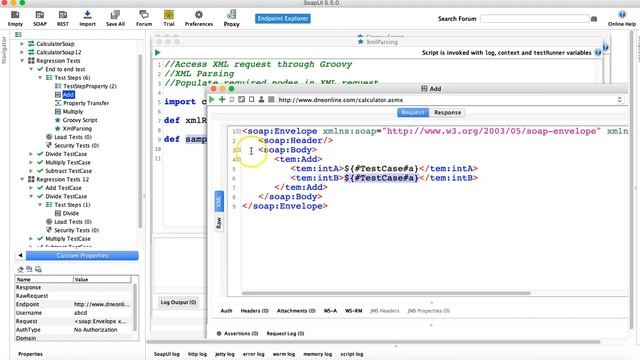Click the person-shaped icon in Add toolbar
The image size is (640, 360).
click(x=261, y=100)
